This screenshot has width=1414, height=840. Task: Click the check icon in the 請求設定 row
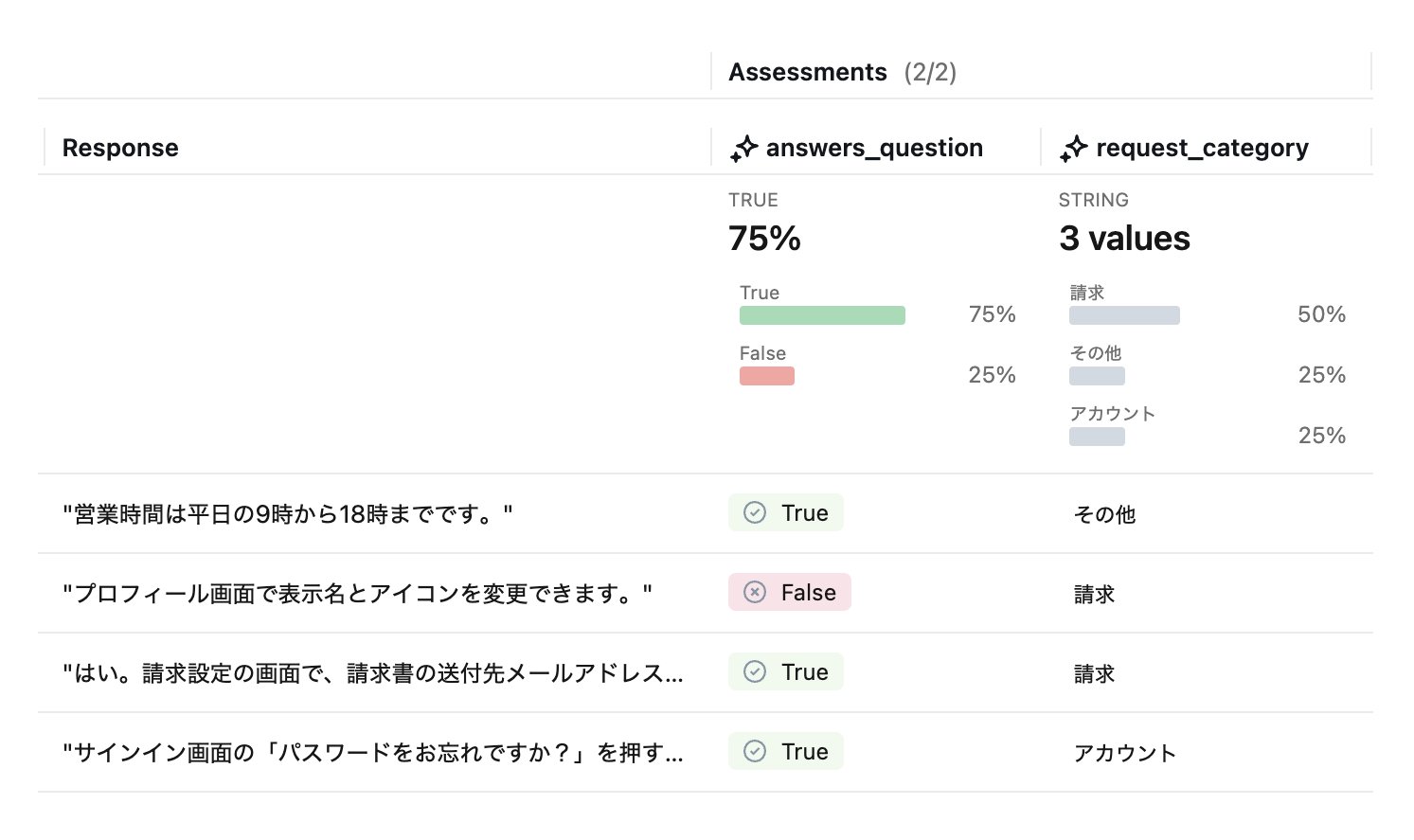(755, 672)
